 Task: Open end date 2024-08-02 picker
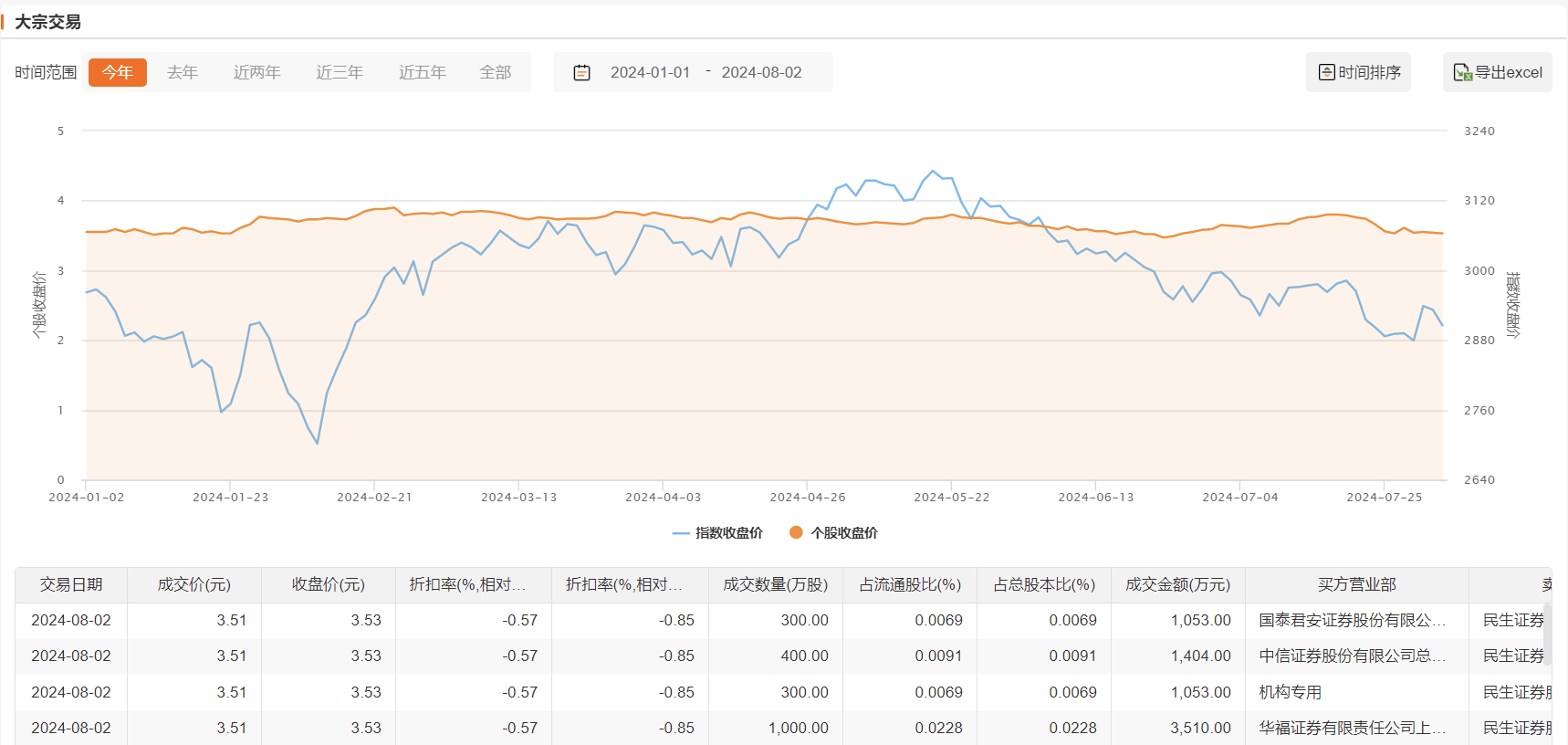761,73
